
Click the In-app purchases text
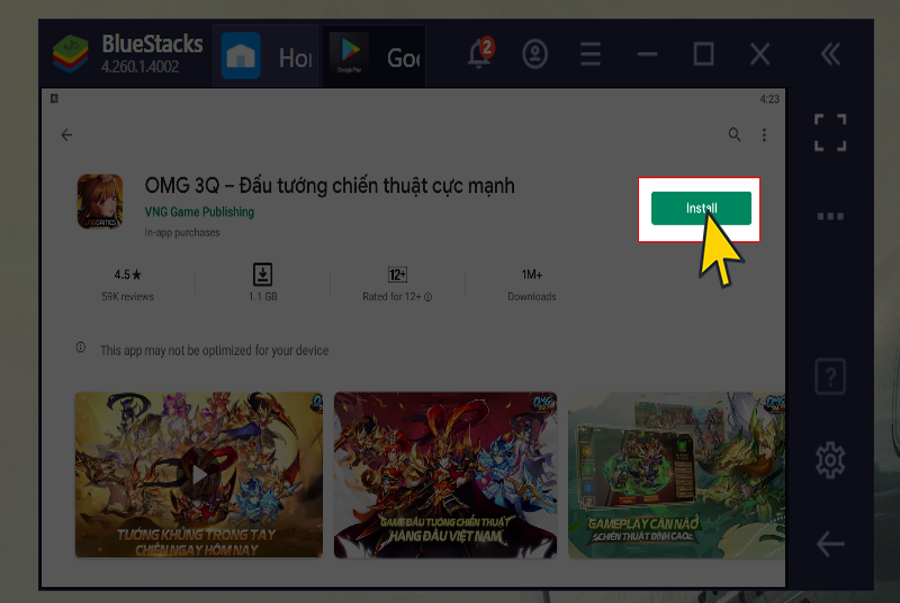pos(182,232)
